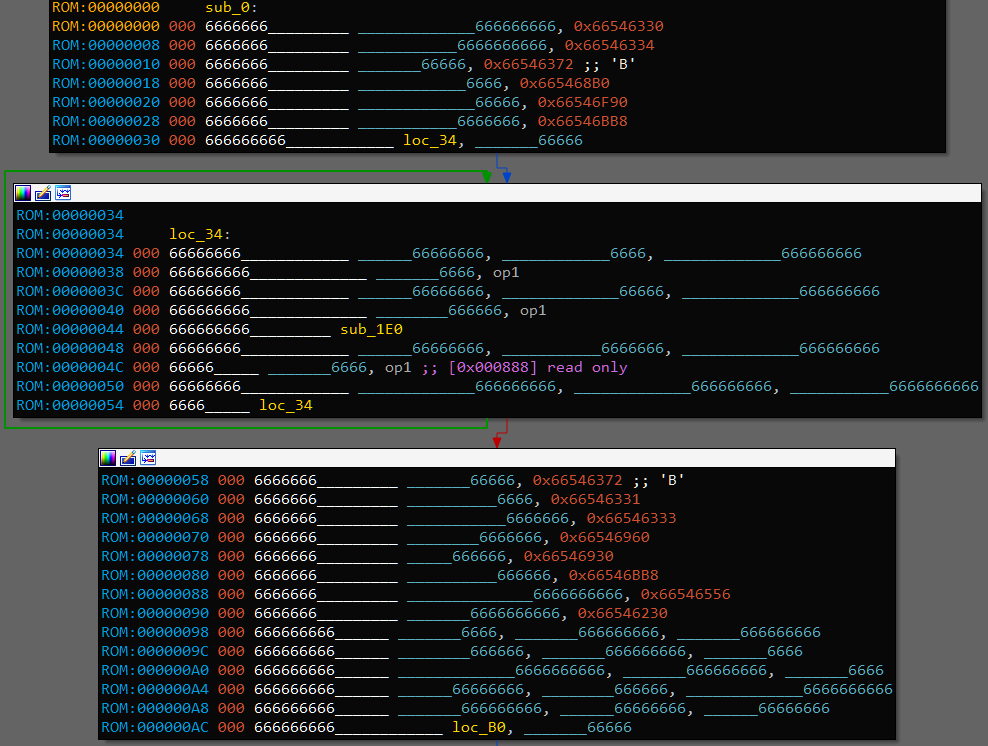Click the group nodes icon in the ROM:00000058 block
The width and height of the screenshot is (988, 746).
pyautogui.click(x=148, y=458)
